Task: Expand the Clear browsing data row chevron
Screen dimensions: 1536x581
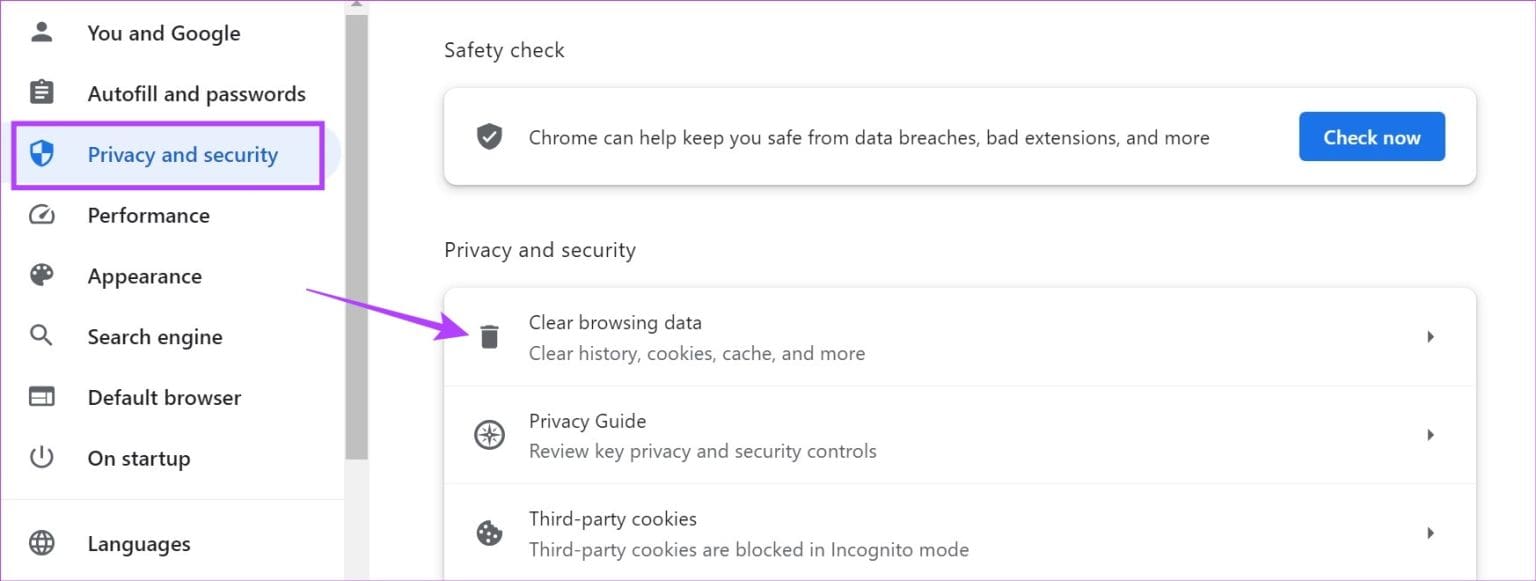Action: 1430,337
